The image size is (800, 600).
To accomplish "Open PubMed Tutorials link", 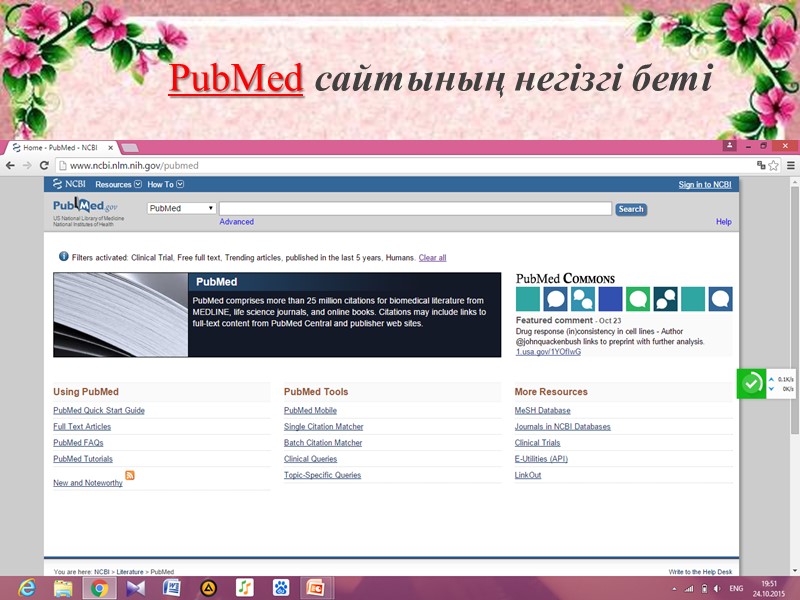I will click(x=83, y=459).
